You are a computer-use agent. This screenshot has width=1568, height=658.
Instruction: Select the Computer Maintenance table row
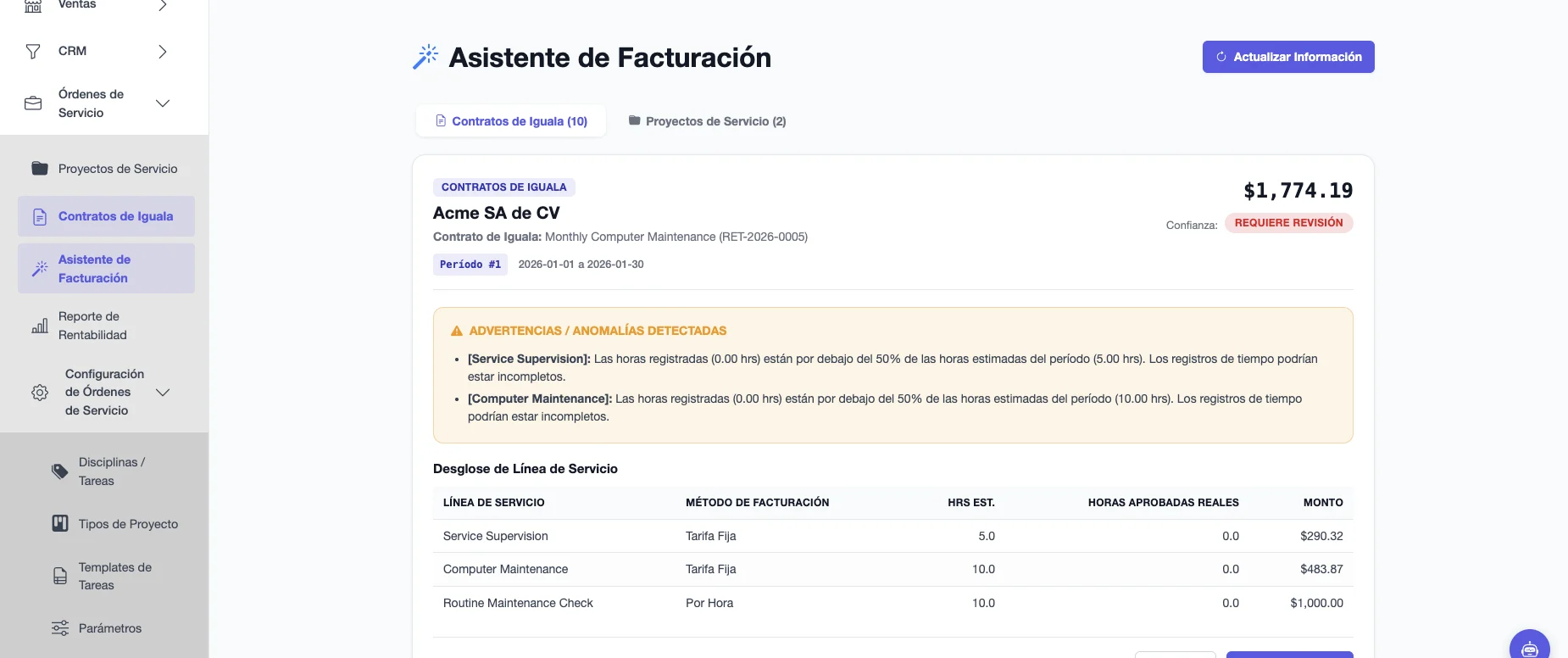coord(893,570)
